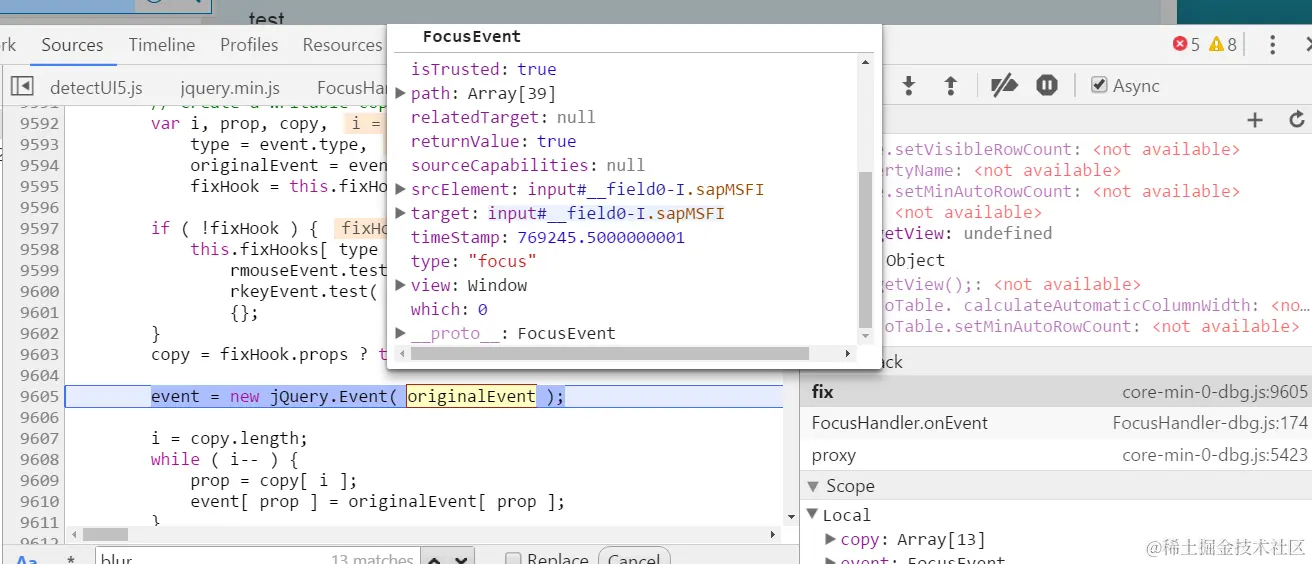Click the tooltip horizontal scrollbar thumb
This screenshot has height=564, width=1312.
tap(609, 353)
